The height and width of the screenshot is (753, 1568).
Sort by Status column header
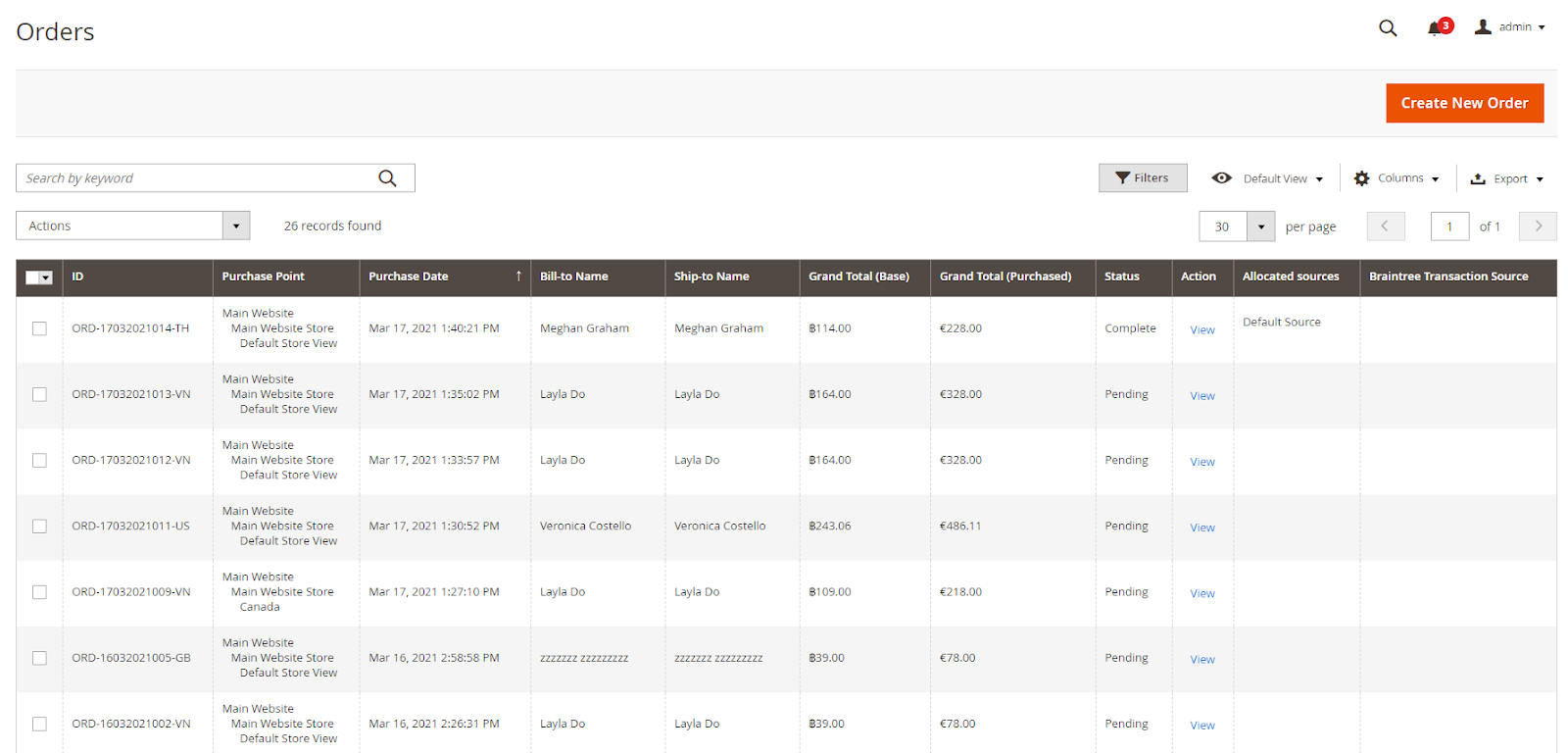[1122, 276]
